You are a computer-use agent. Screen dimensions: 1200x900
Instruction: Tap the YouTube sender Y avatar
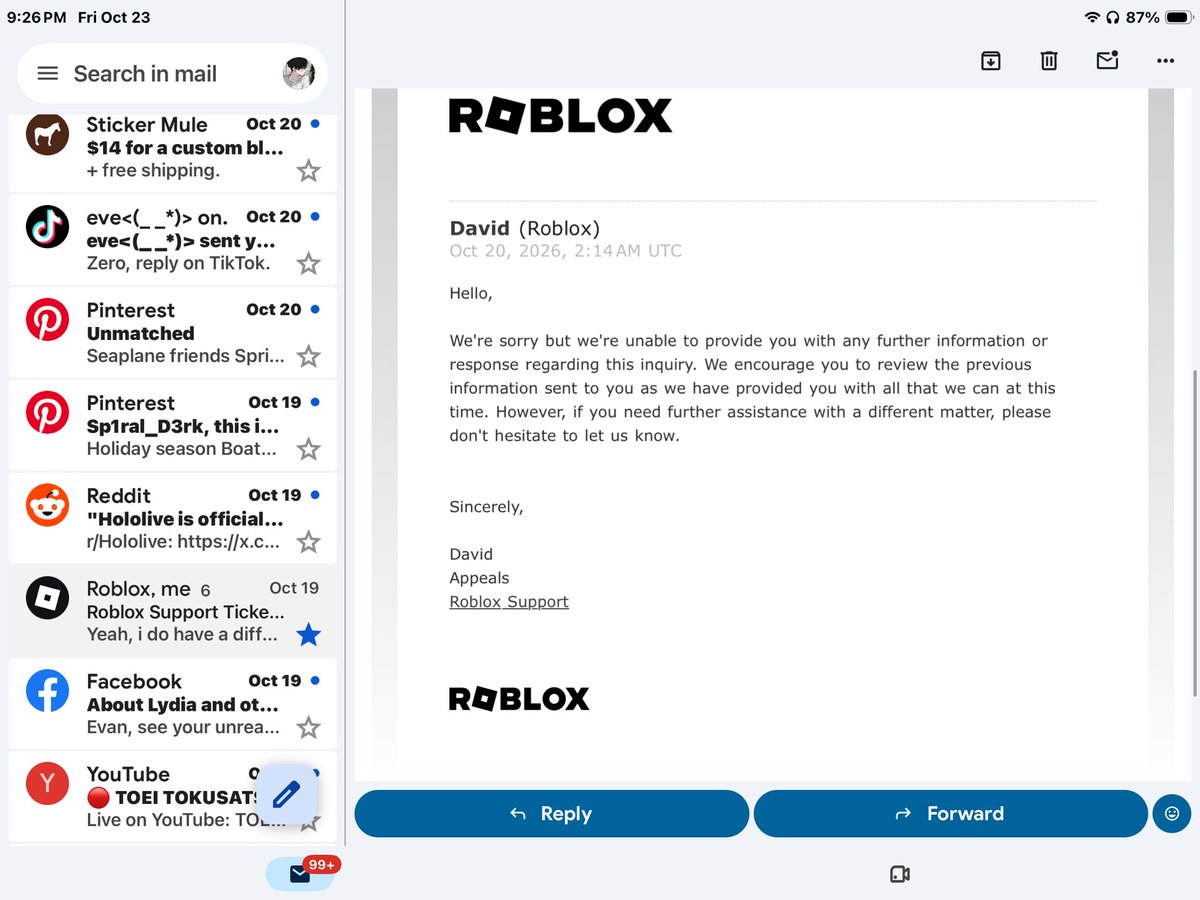pos(47,783)
